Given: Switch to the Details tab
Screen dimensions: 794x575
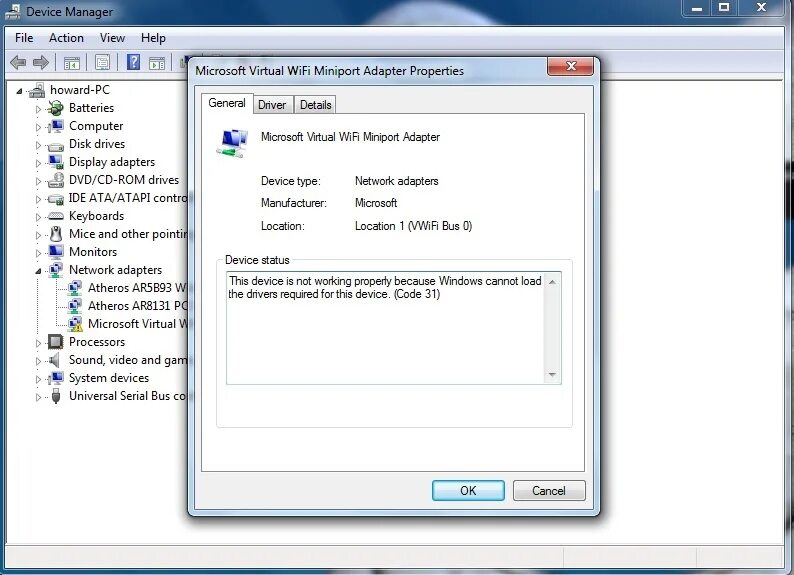Looking at the screenshot, I should pyautogui.click(x=316, y=105).
